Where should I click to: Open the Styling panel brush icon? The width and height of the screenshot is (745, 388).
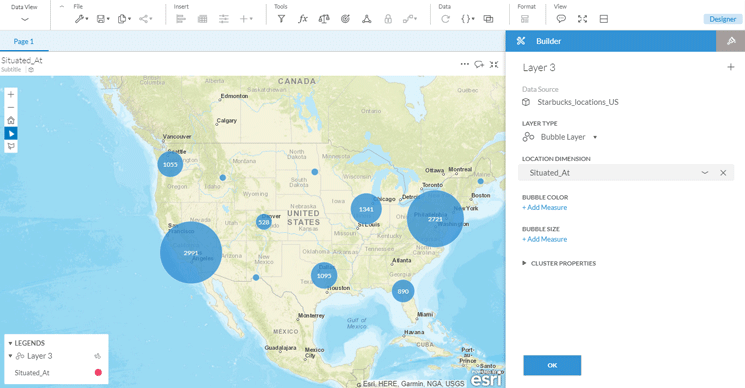click(731, 41)
